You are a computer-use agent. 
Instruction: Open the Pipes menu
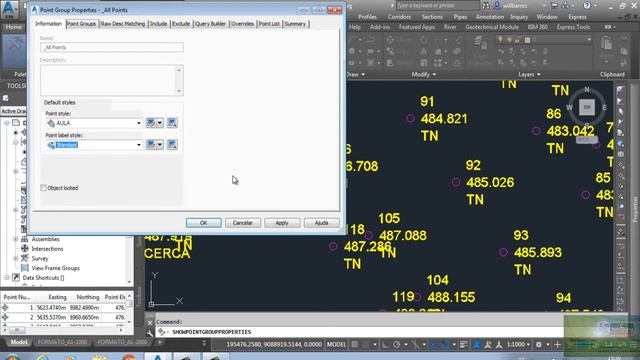click(x=460, y=17)
